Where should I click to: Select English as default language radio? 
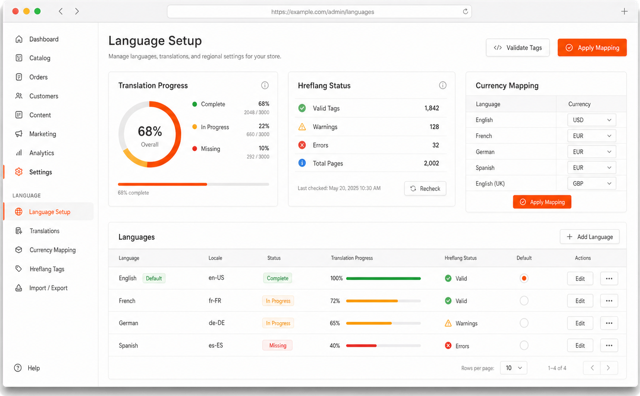[524, 278]
